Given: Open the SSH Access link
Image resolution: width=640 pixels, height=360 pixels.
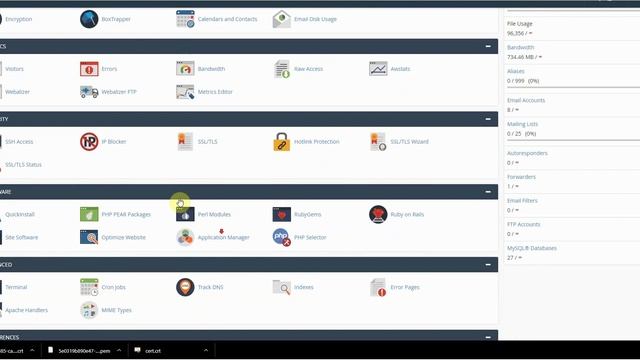Looking at the screenshot, I should click(x=19, y=142).
